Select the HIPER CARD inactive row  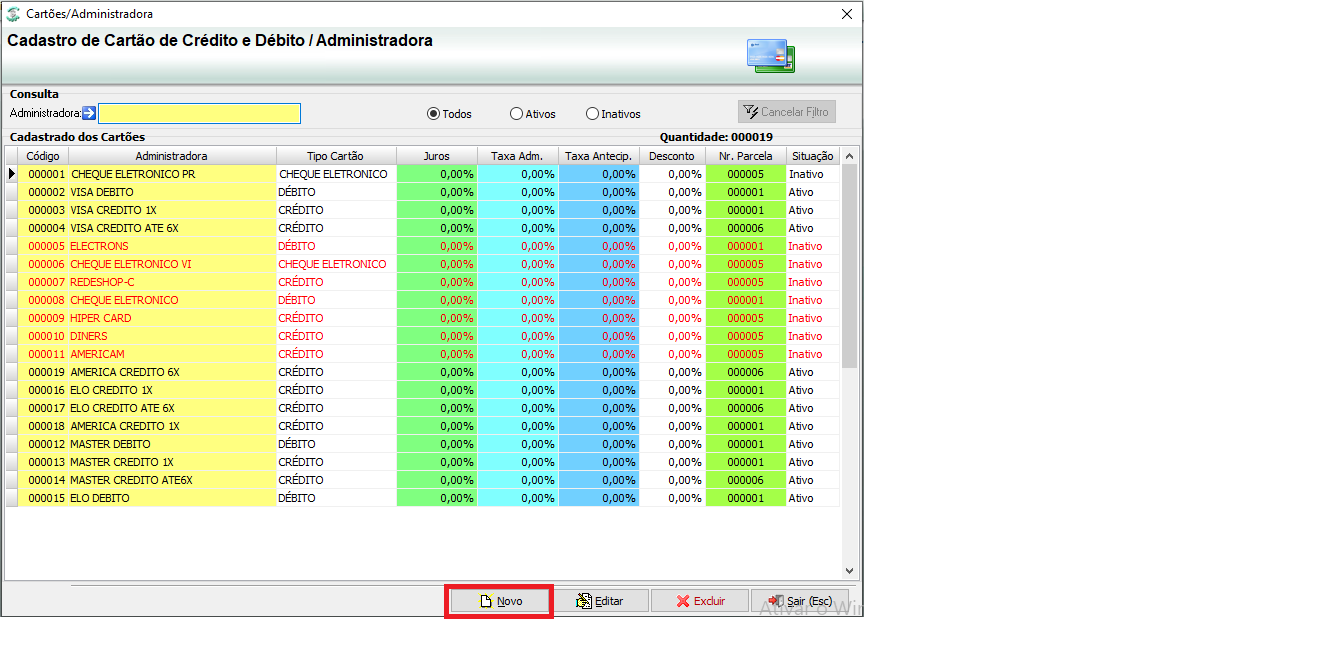click(422, 318)
